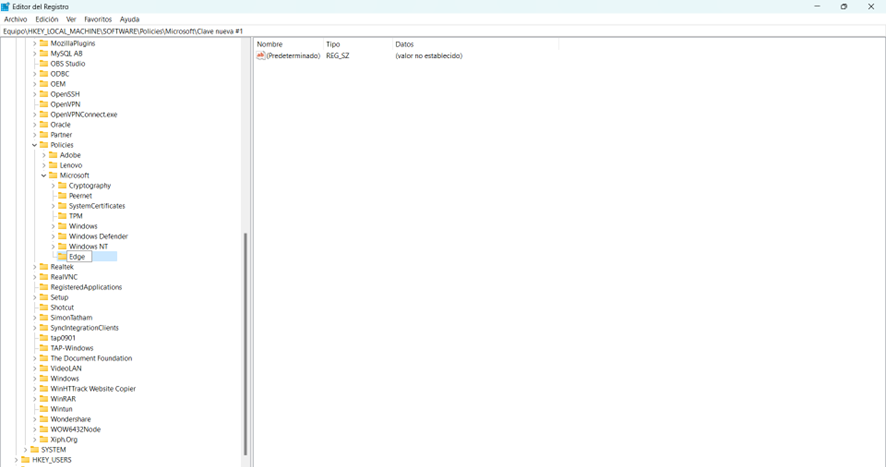886x467 pixels.
Task: Click the ODBC folder icon
Action: pos(44,73)
